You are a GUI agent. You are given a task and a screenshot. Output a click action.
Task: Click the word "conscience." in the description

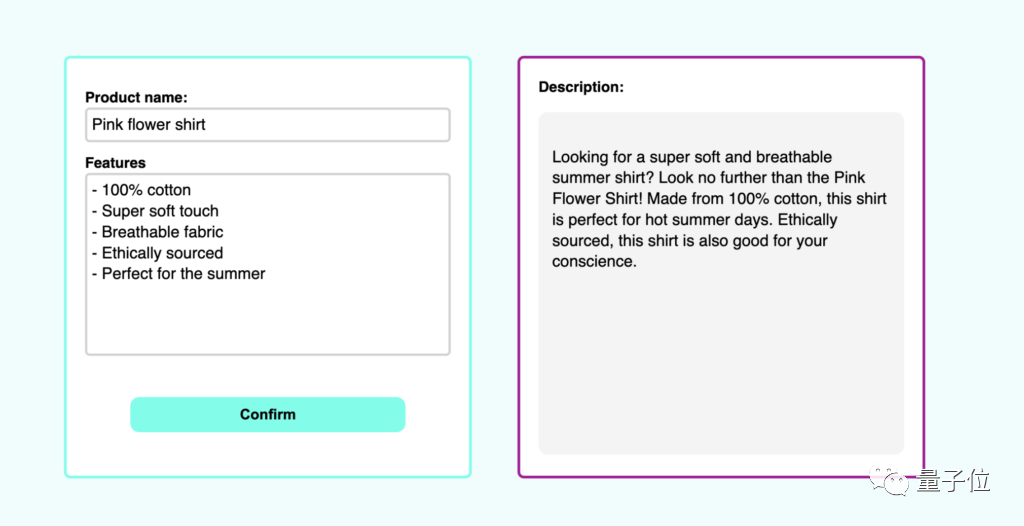click(594, 262)
